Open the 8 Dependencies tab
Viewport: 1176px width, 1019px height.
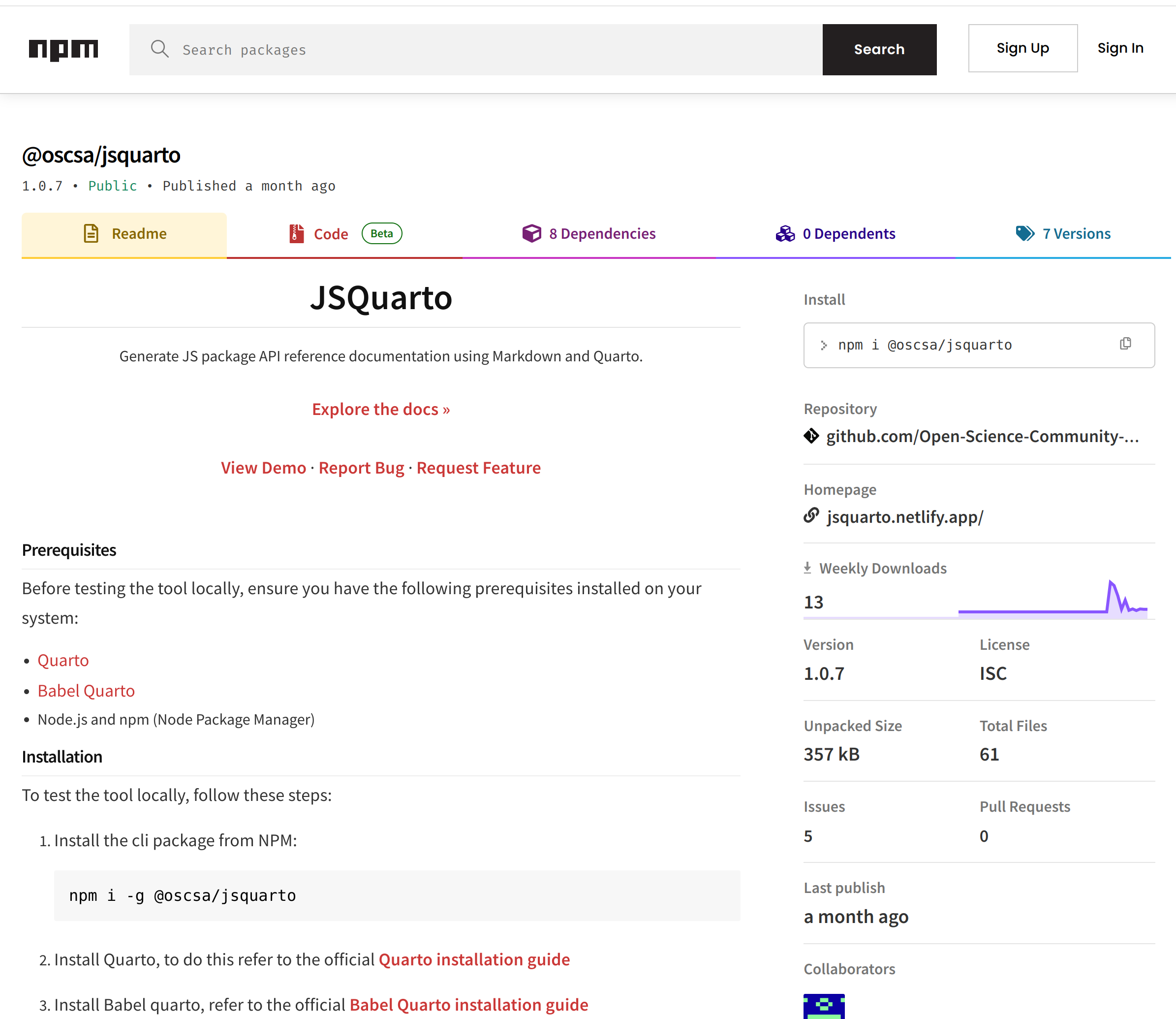(588, 234)
